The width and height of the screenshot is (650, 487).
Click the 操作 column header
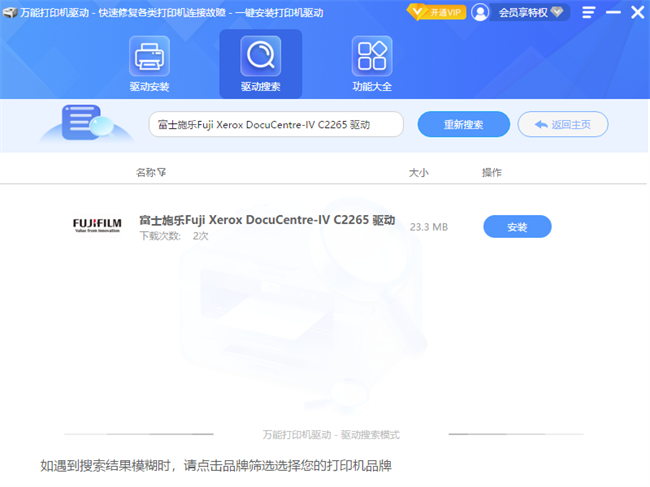click(x=491, y=173)
